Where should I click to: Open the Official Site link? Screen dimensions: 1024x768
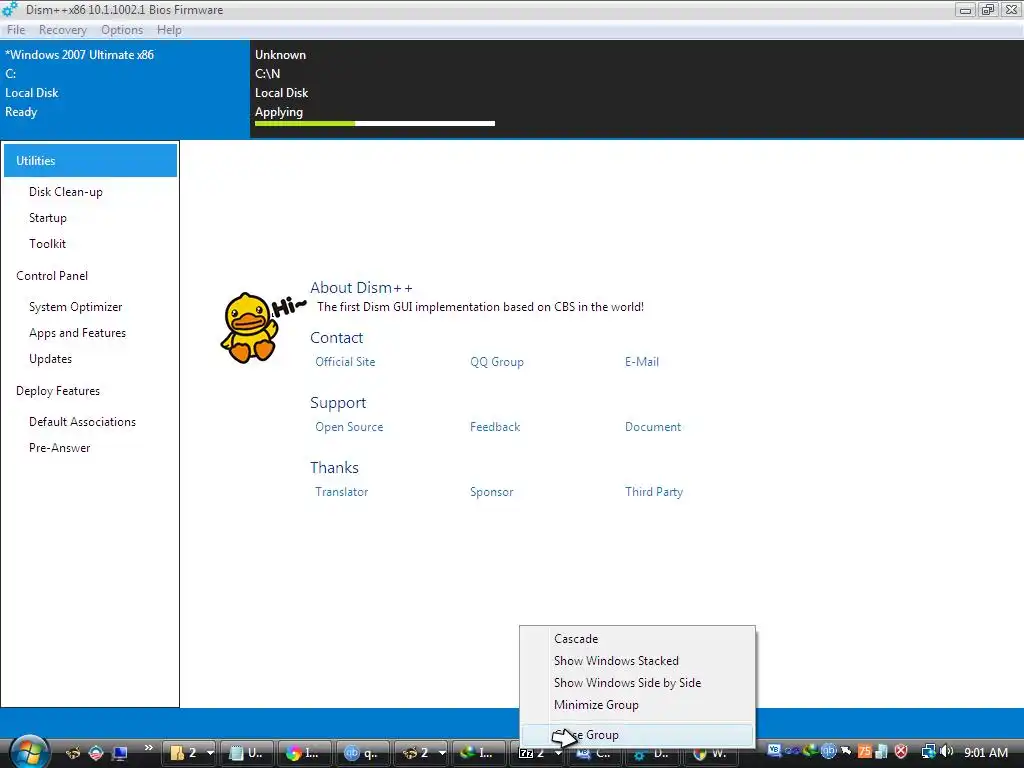coord(345,362)
